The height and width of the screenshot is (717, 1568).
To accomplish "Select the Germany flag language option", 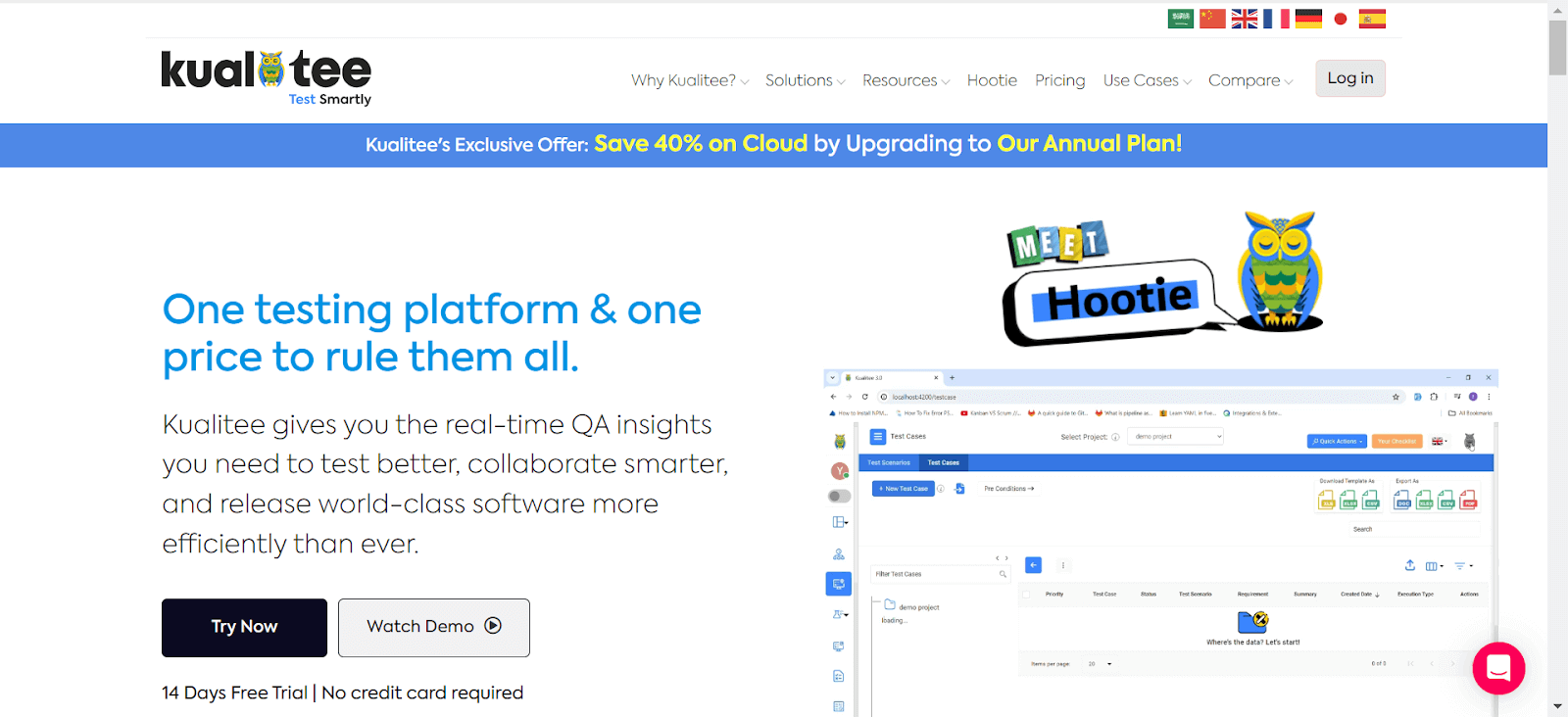I will pos(1308,19).
